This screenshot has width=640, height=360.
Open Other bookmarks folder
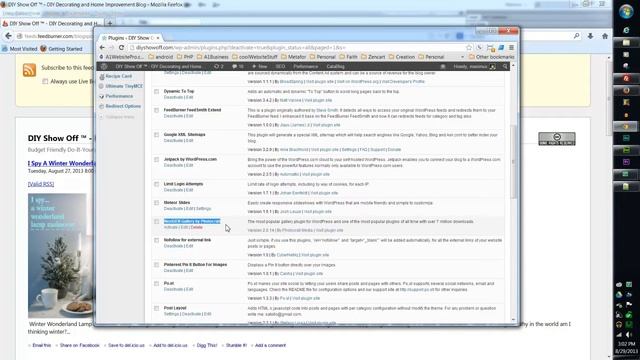(491, 57)
